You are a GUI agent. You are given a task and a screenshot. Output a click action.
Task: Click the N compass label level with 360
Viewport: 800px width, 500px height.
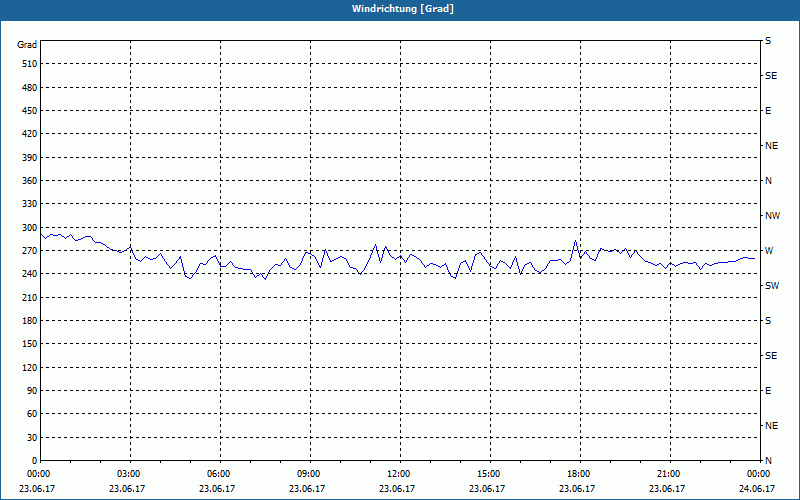click(768, 181)
